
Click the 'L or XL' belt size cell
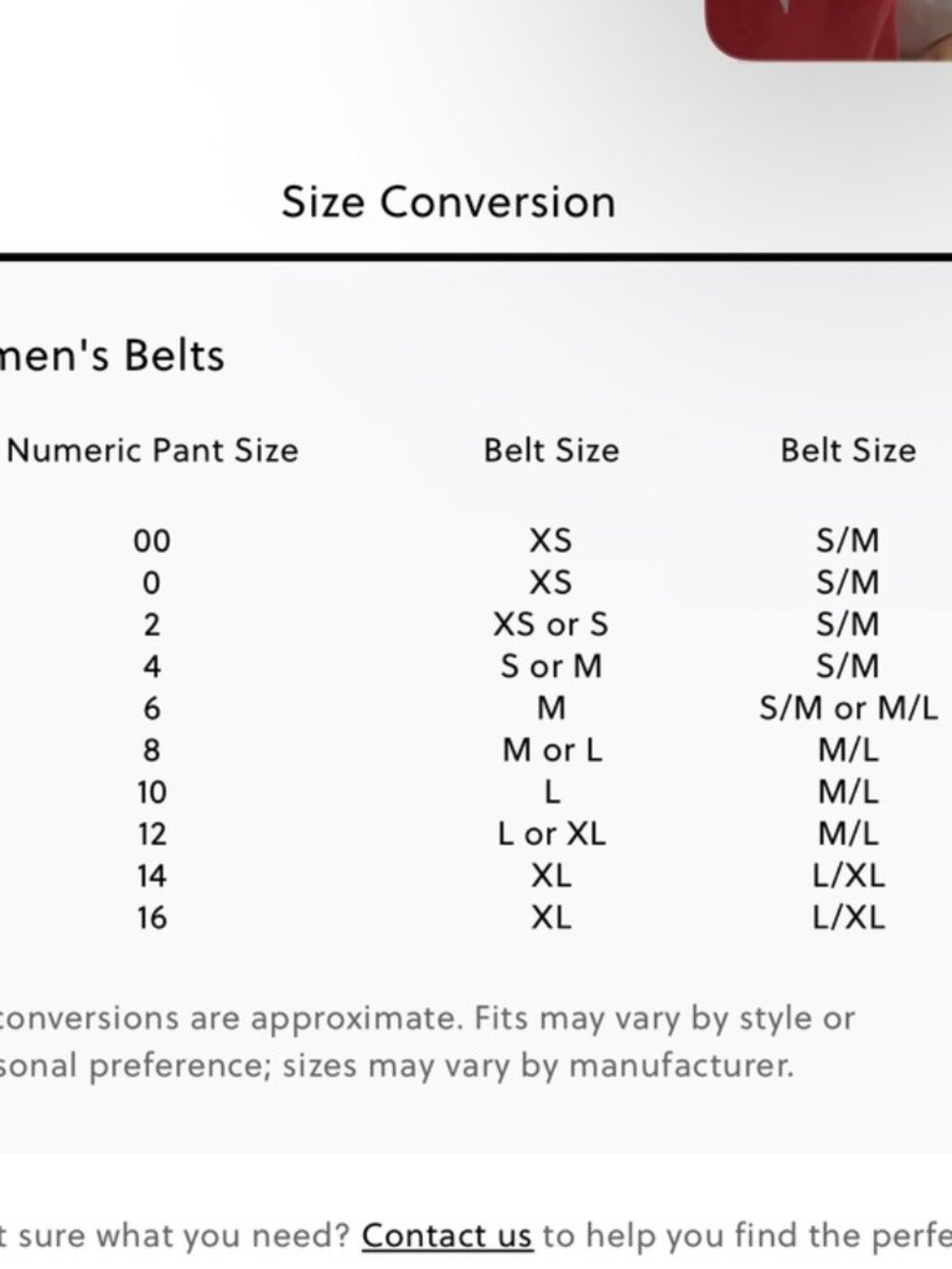pyautogui.click(x=551, y=834)
